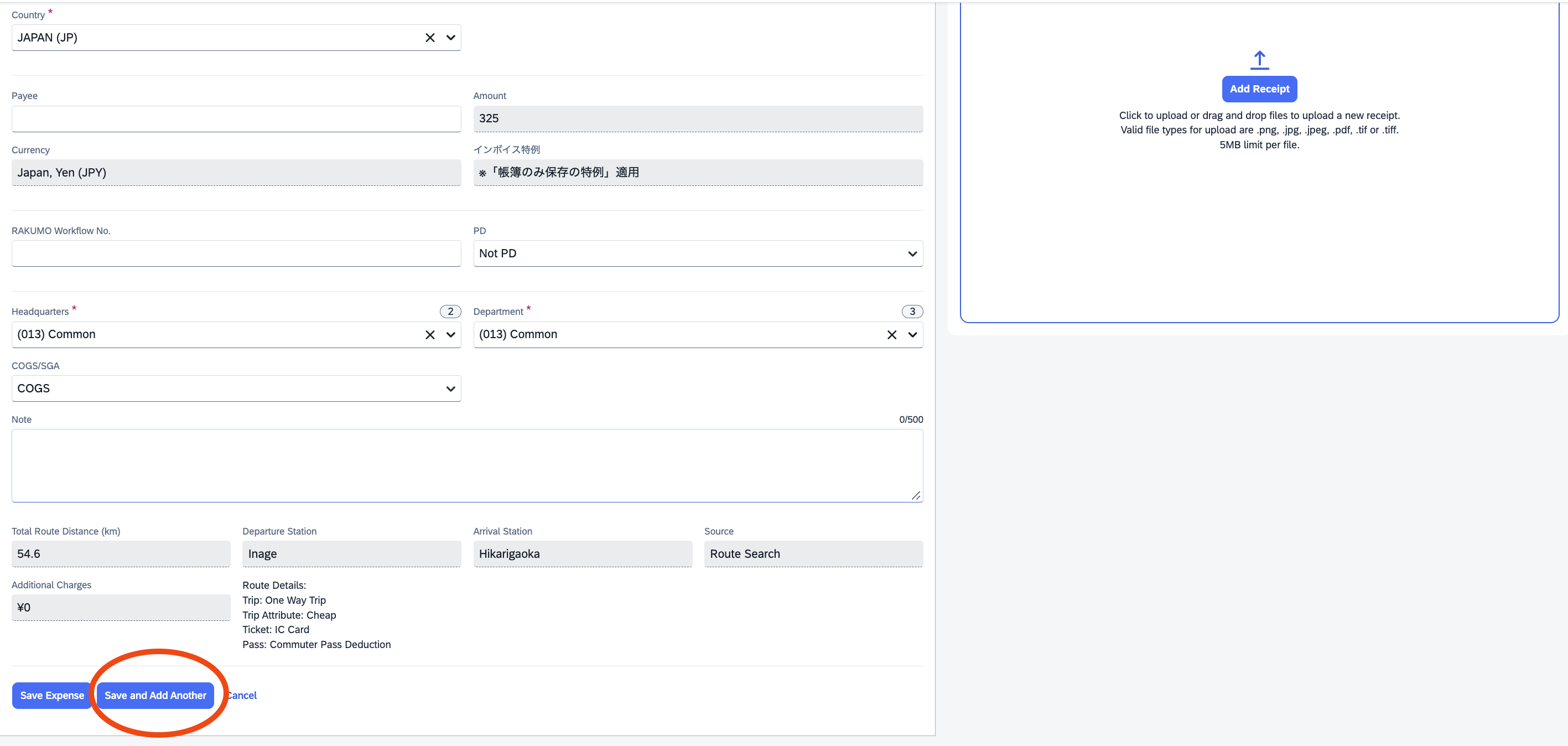Open the Headquarters dropdown arrow
This screenshot has height=746, width=1568.
[450, 334]
